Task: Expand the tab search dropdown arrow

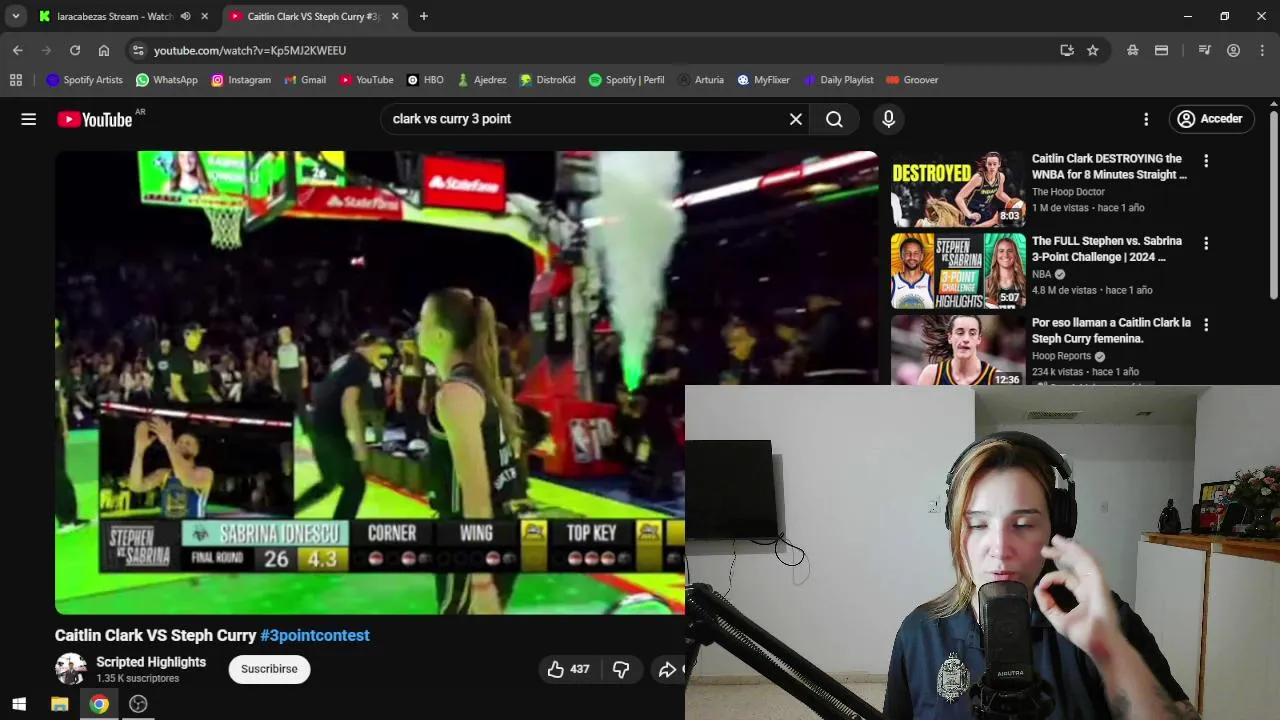Action: pos(16,16)
